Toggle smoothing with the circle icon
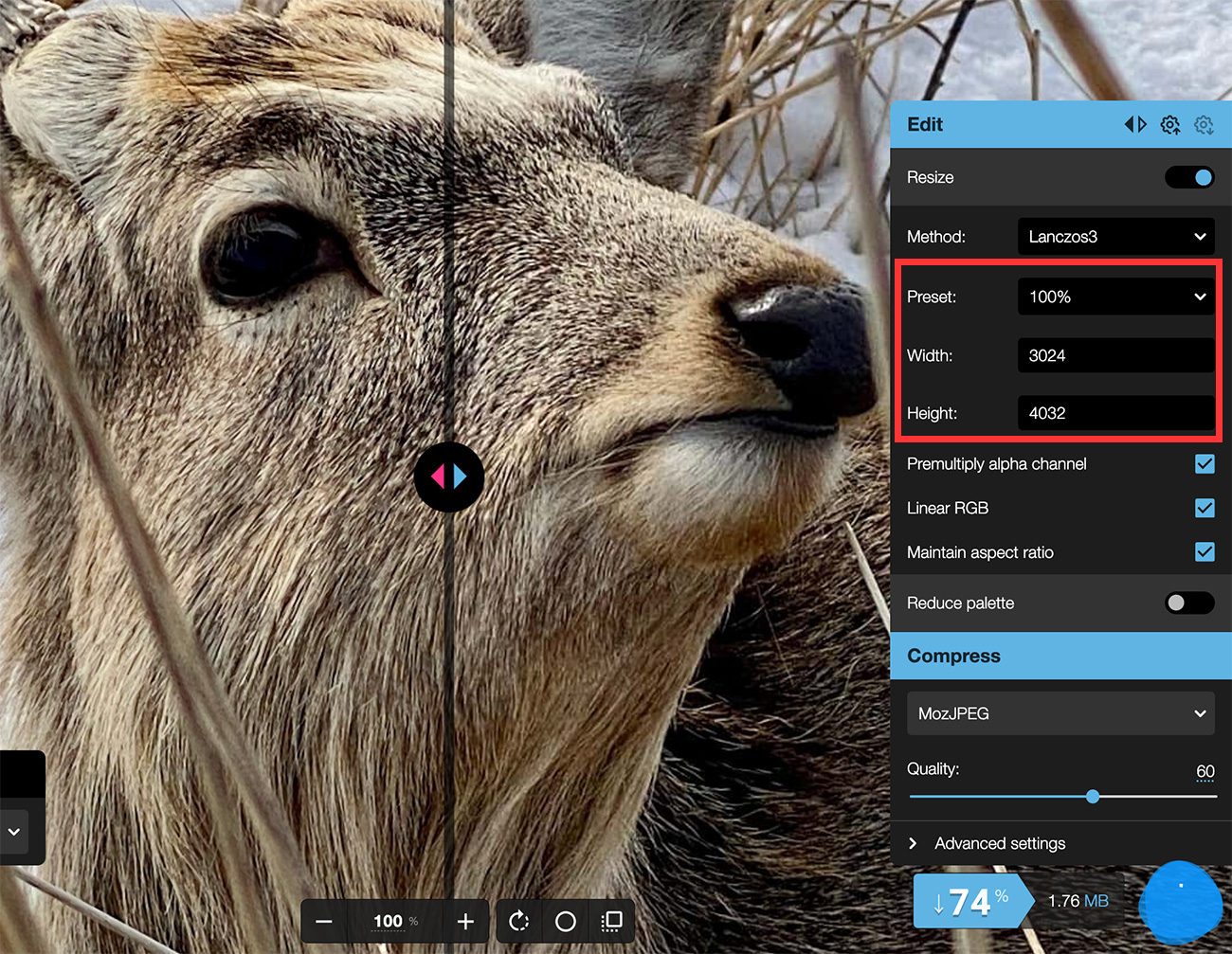The width and height of the screenshot is (1232, 954). tap(566, 921)
